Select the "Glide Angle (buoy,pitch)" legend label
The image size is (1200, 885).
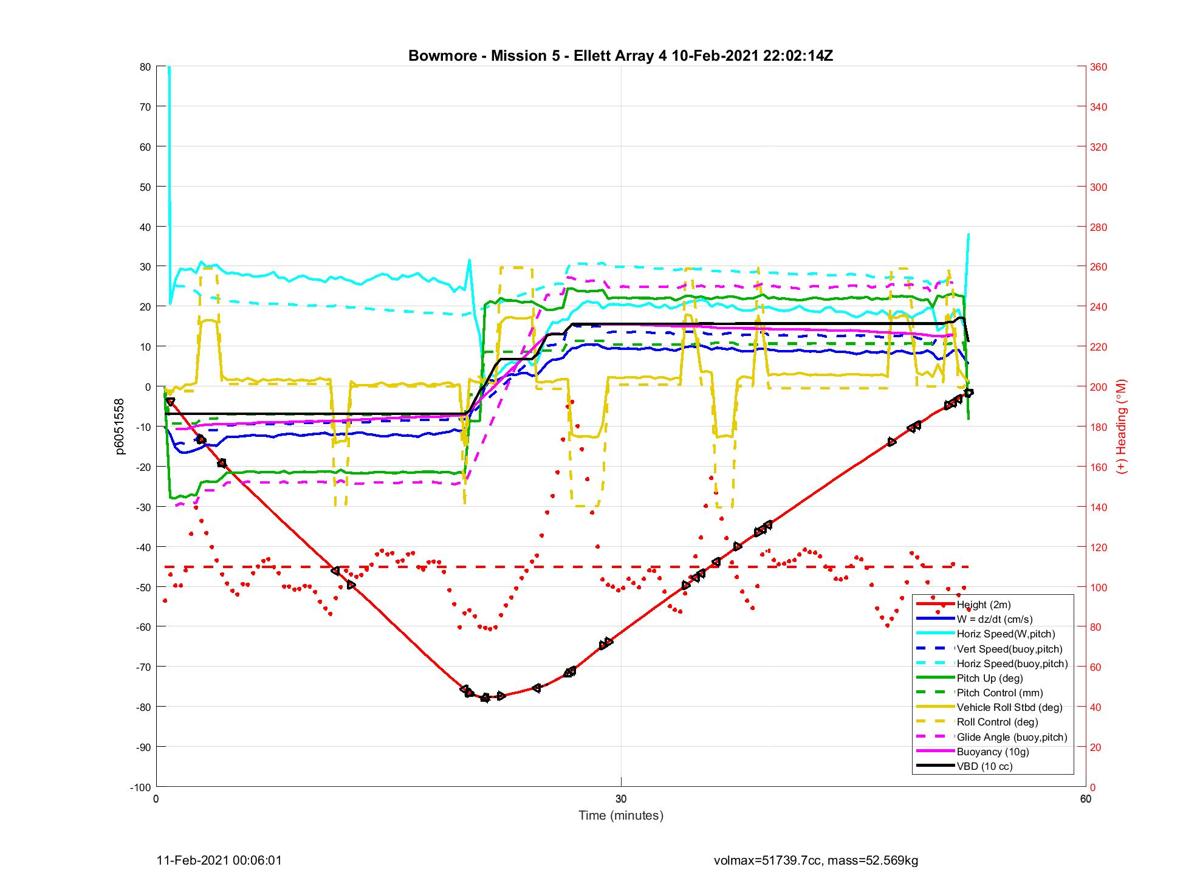click(1012, 736)
